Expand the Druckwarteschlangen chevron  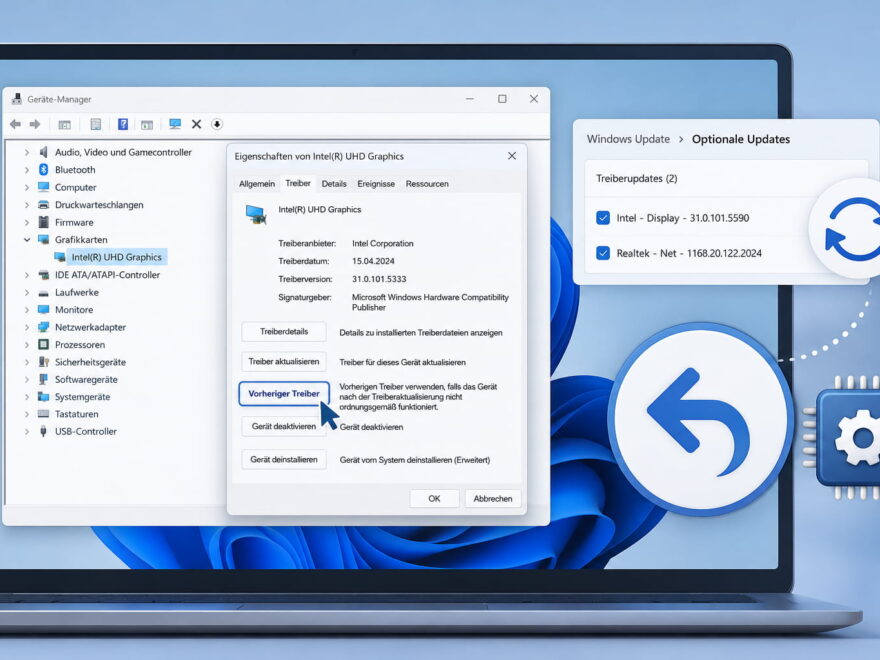coord(26,205)
